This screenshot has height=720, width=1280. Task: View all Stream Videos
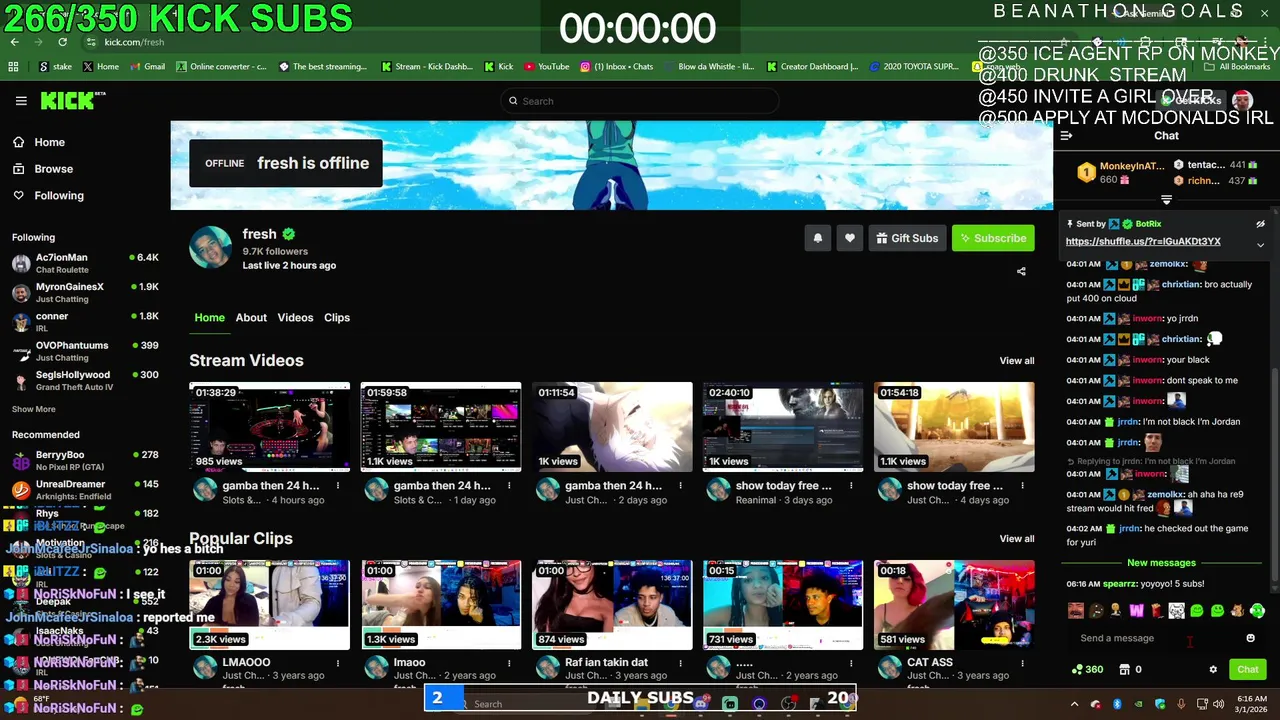coord(1016,361)
